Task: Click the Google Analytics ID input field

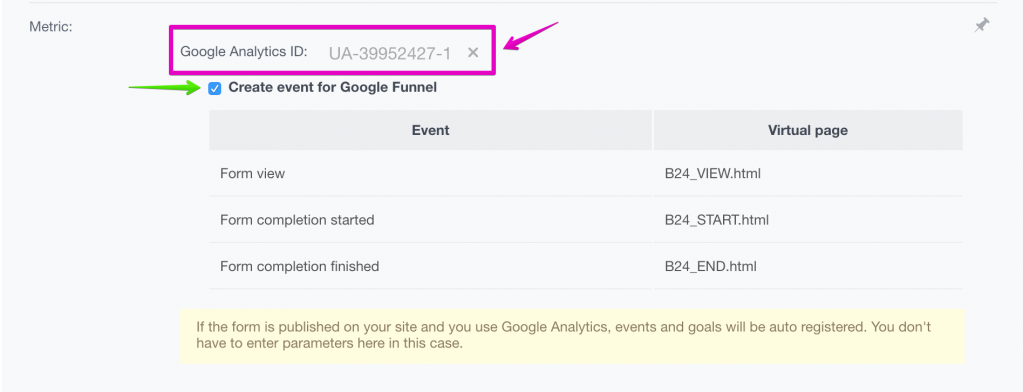Action: tap(389, 53)
